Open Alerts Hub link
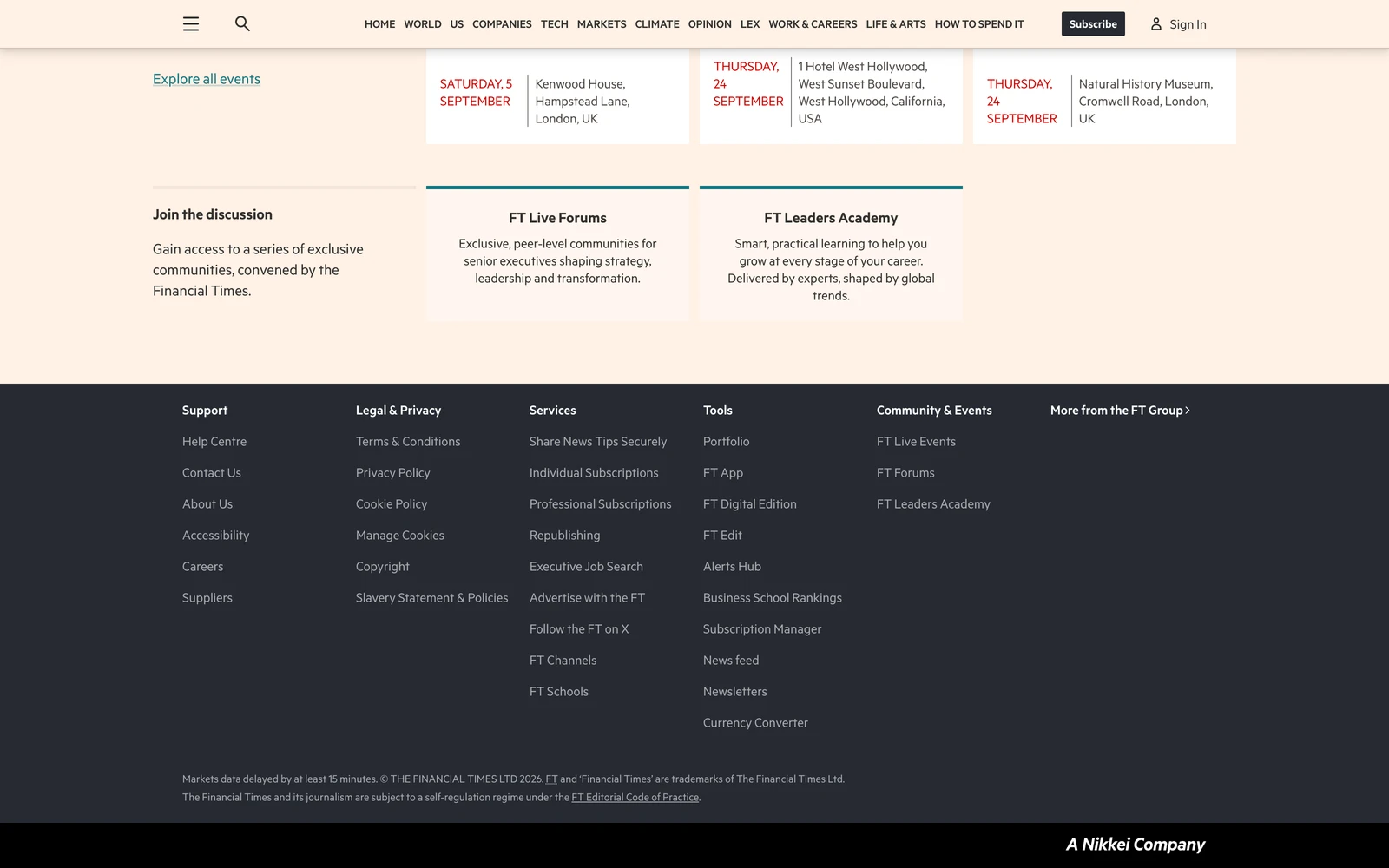Image resolution: width=1389 pixels, height=868 pixels. [x=732, y=567]
